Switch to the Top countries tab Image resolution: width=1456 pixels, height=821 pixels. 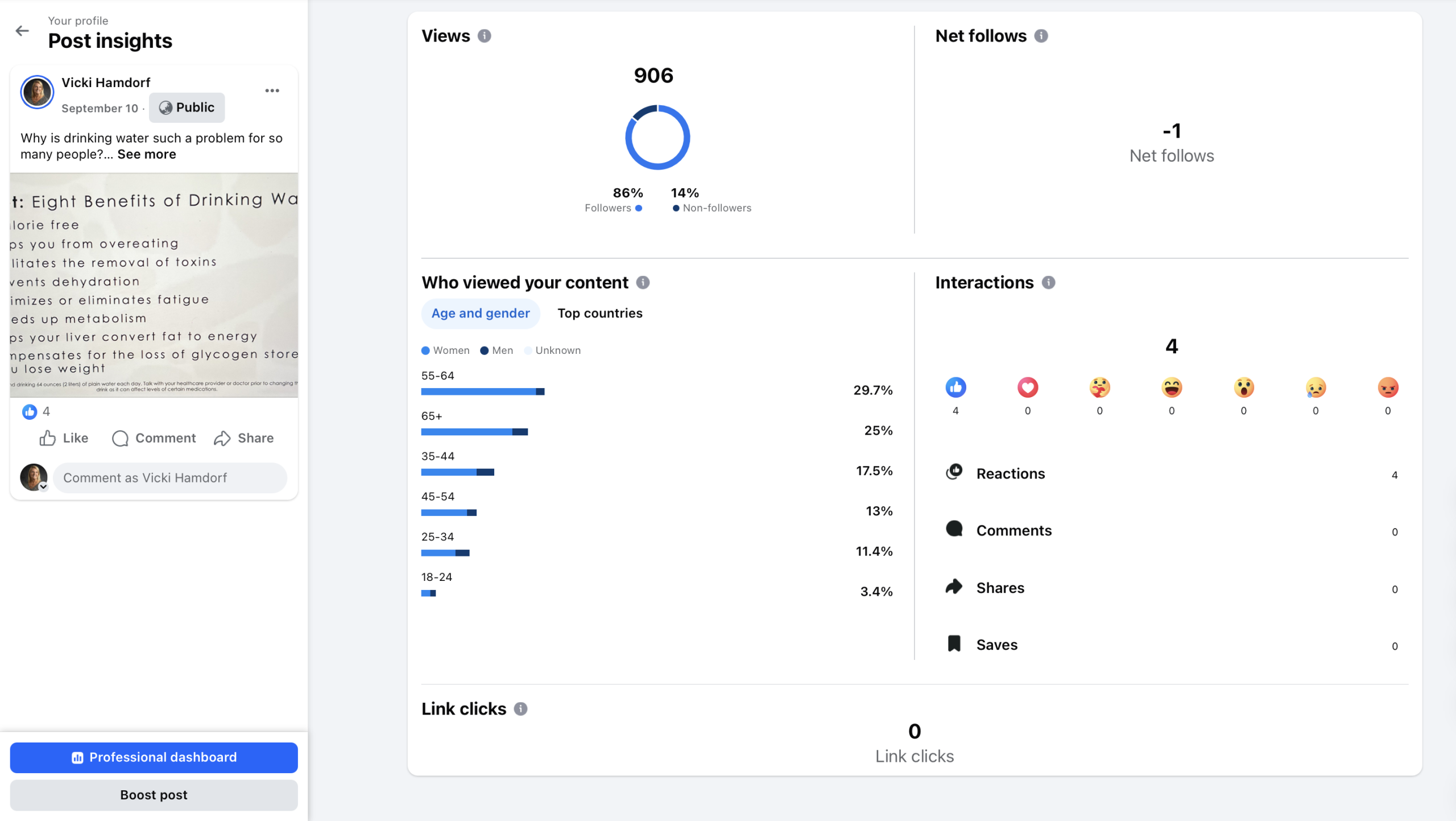pos(599,313)
